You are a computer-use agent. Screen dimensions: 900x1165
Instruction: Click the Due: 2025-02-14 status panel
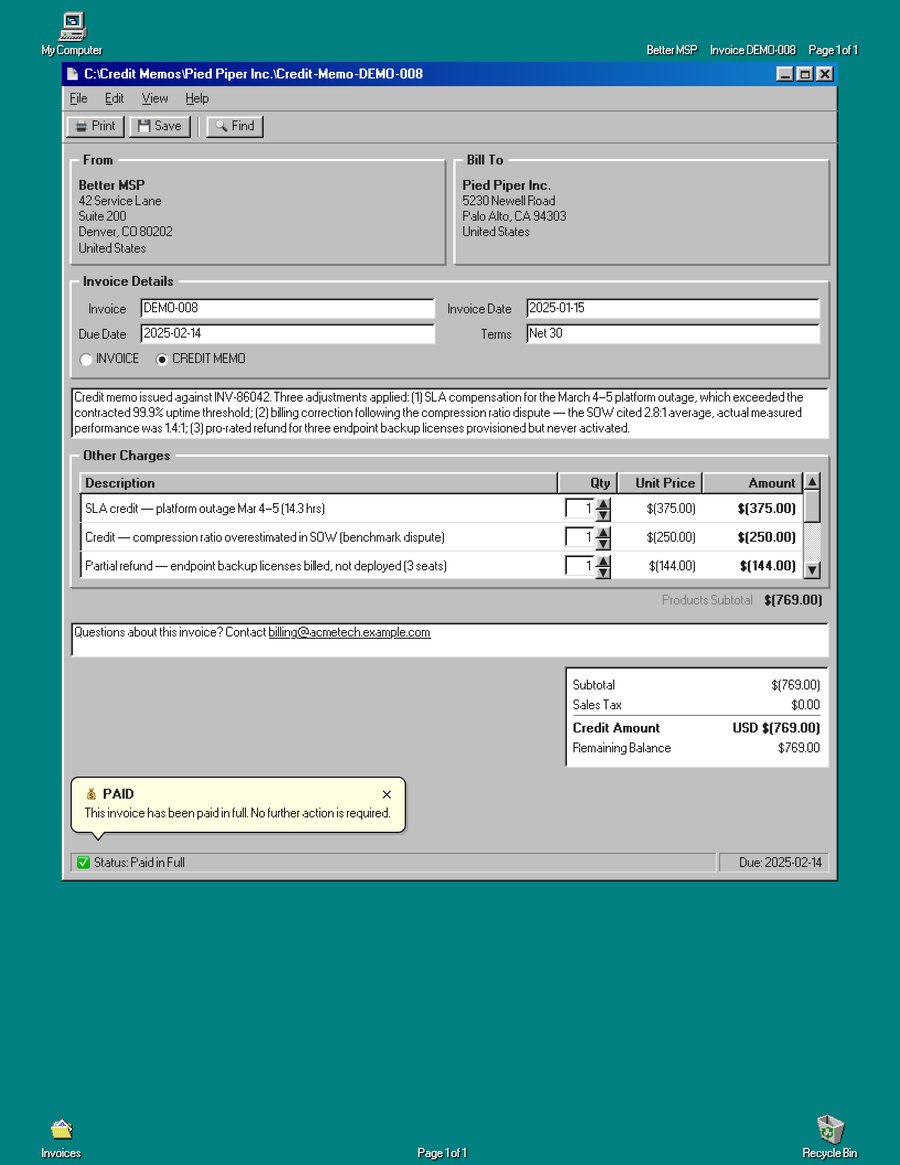coord(774,863)
